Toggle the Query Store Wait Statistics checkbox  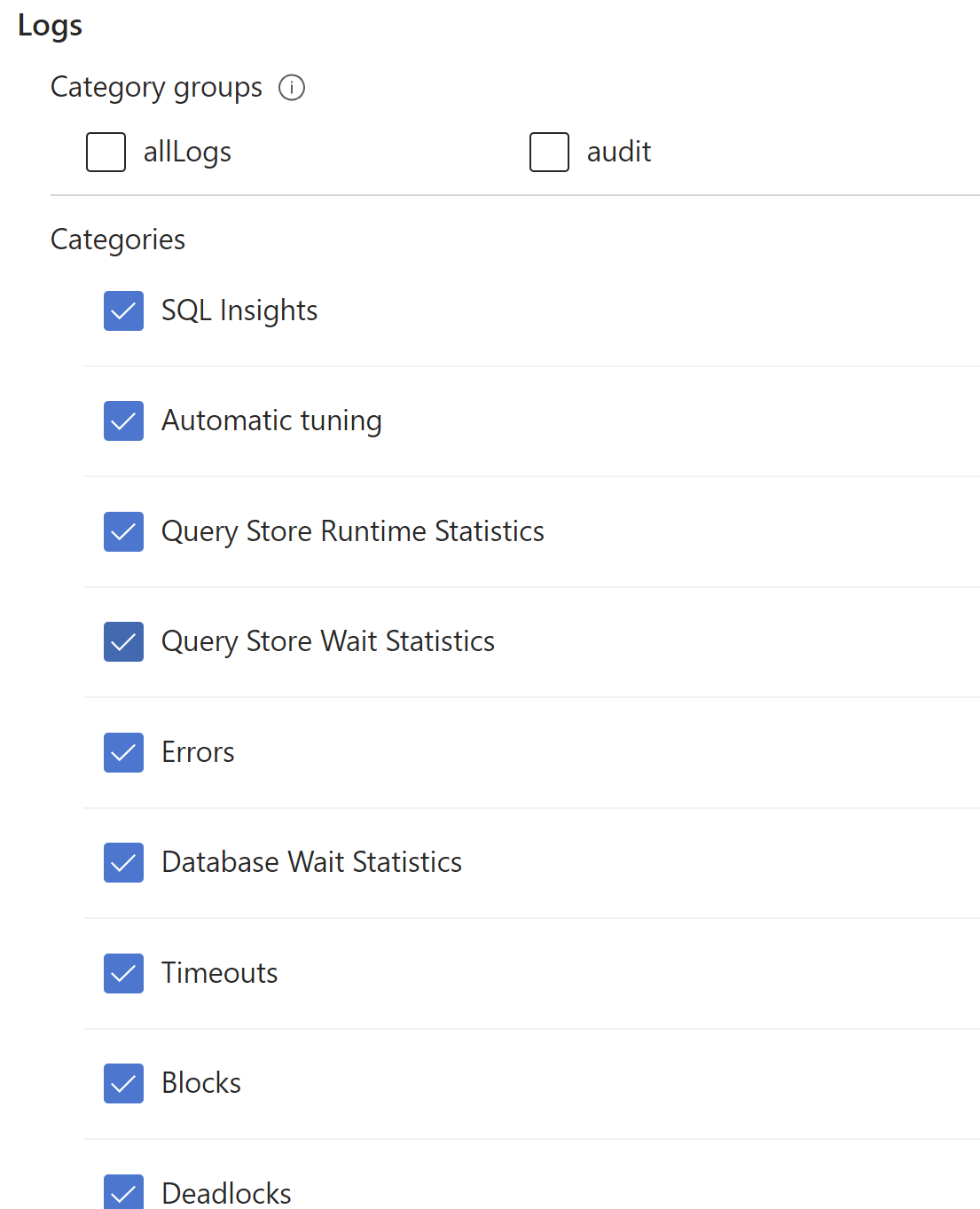pos(123,641)
